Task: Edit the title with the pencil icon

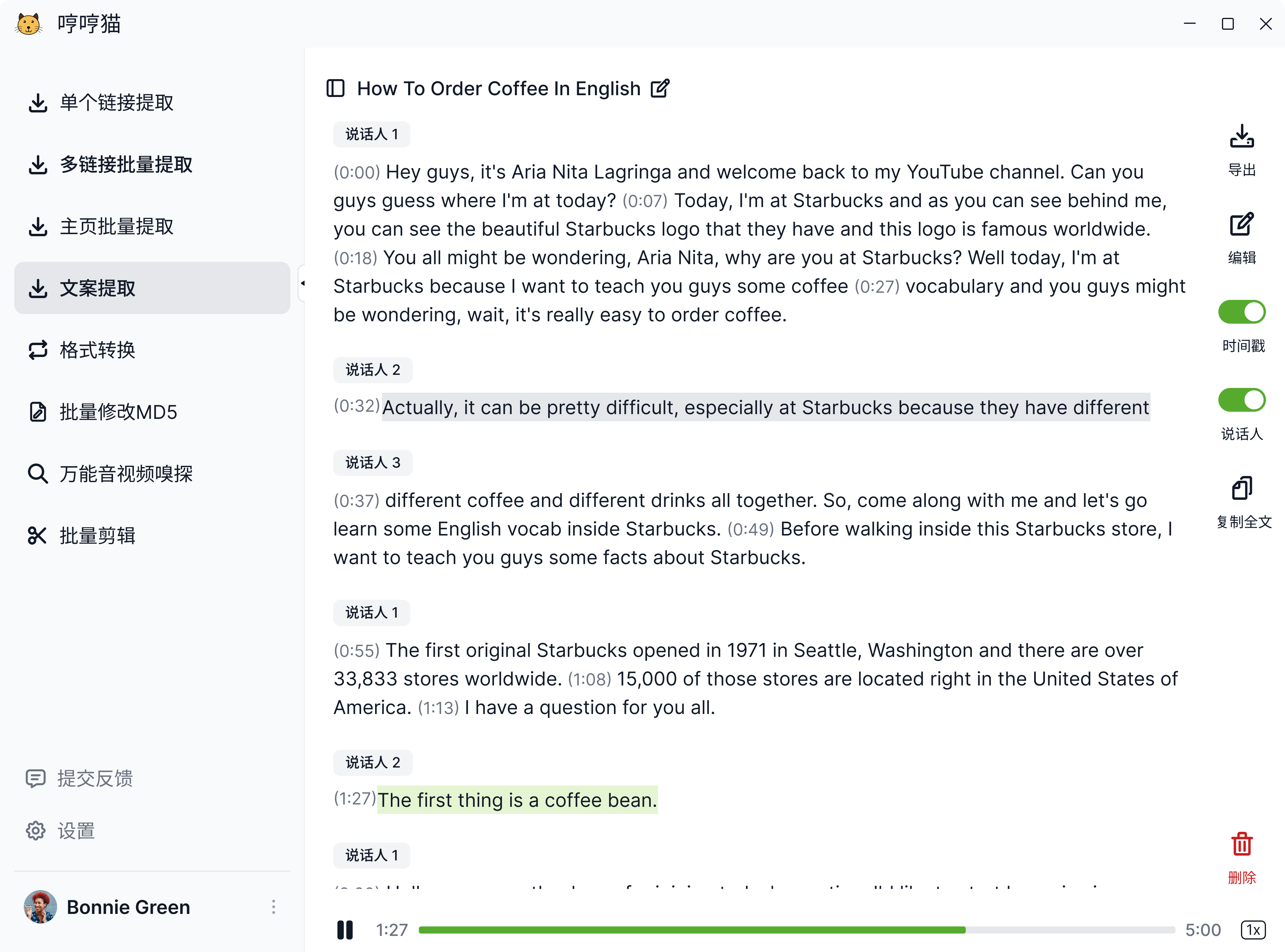Action: 660,89
